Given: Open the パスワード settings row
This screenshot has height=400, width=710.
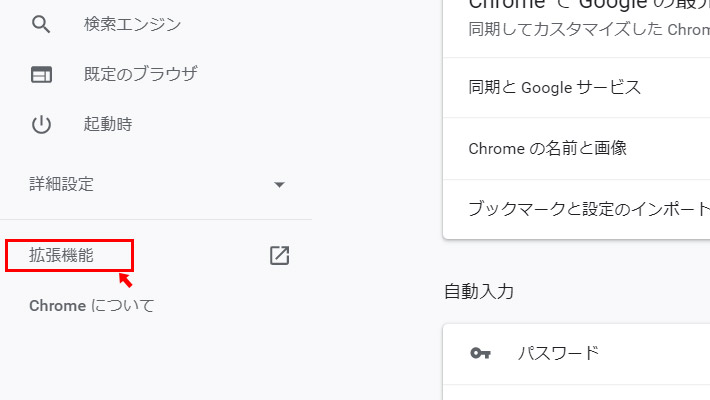Looking at the screenshot, I should tap(558, 353).
